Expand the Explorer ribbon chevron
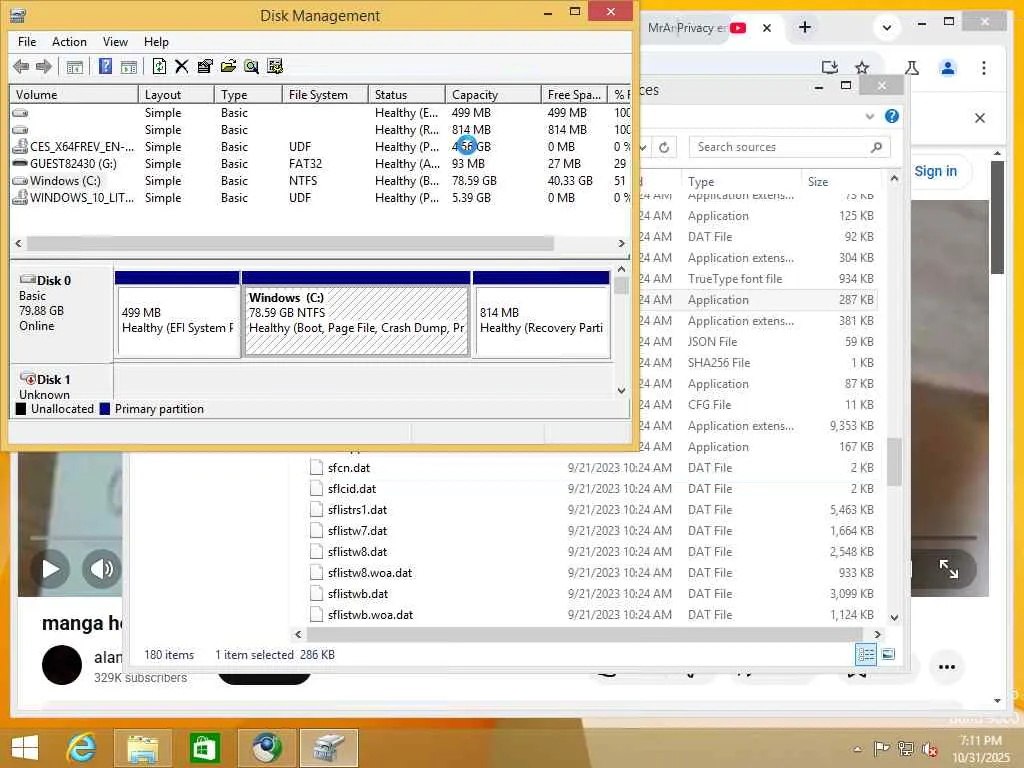1024x768 pixels. 870,116
